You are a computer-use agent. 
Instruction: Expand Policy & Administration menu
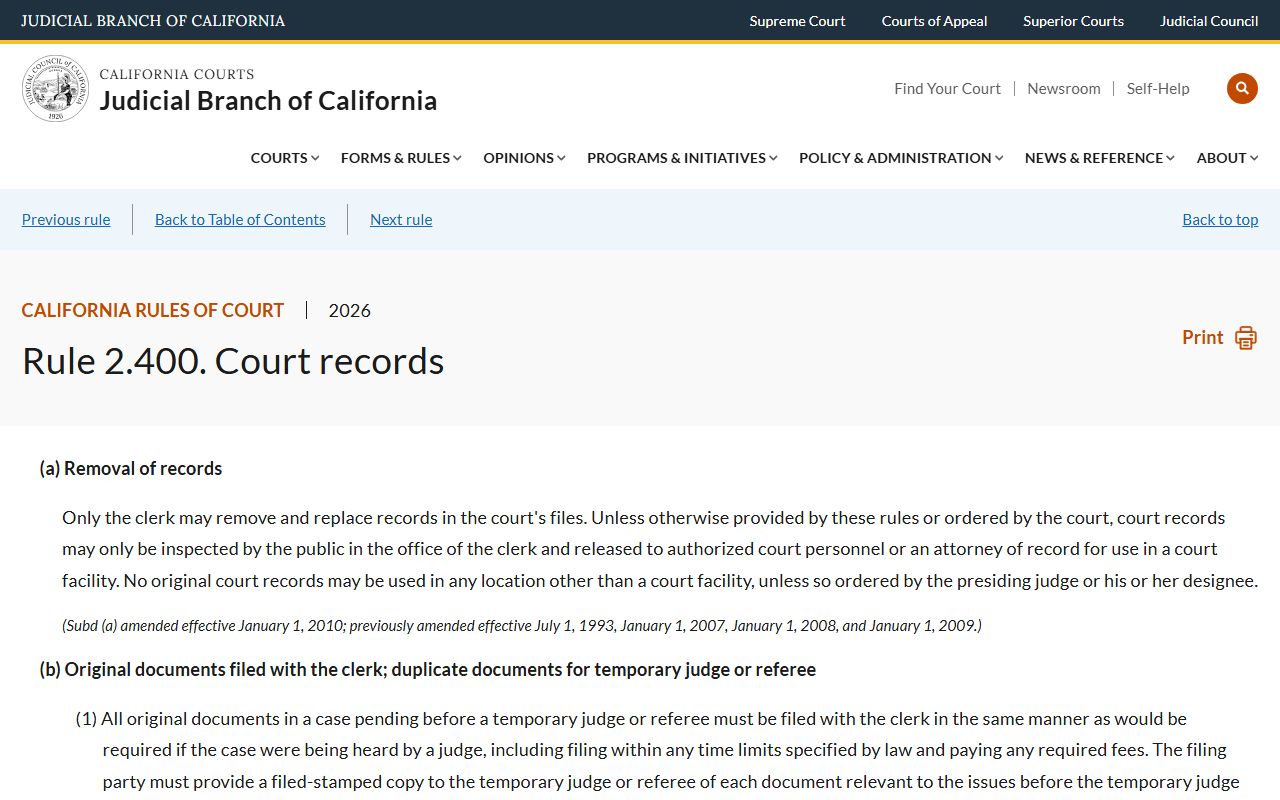pos(901,158)
